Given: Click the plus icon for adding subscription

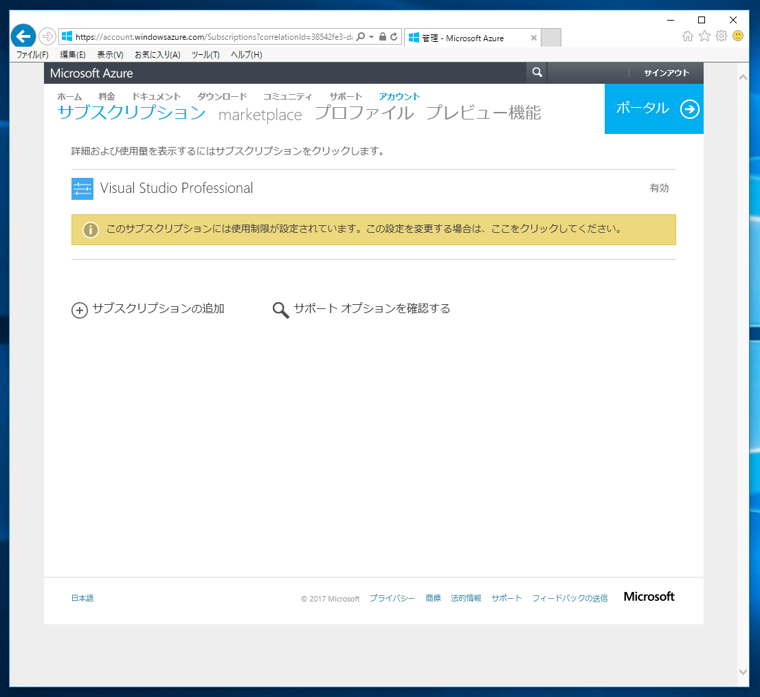Looking at the screenshot, I should point(79,310).
